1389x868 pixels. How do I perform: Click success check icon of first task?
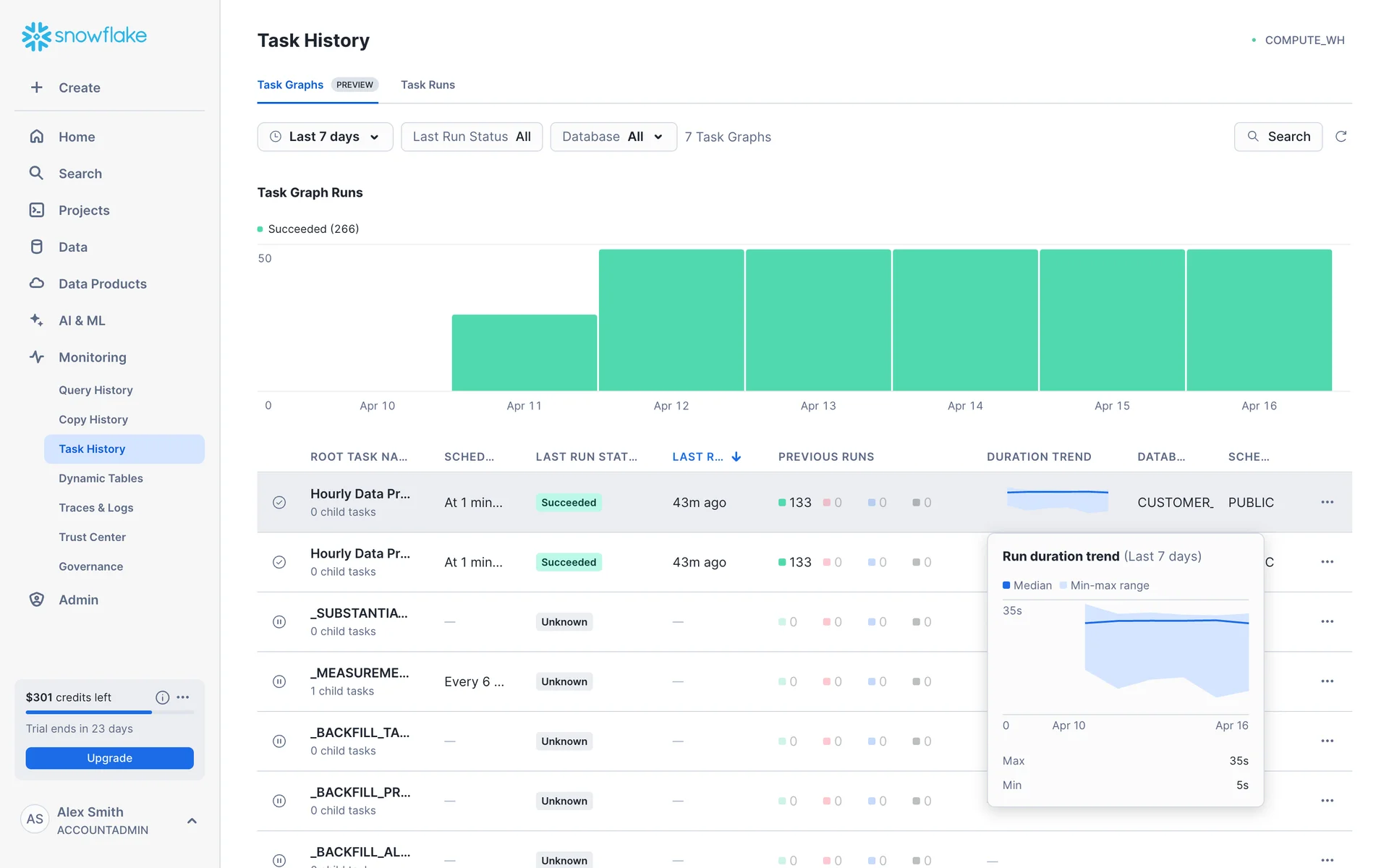[x=279, y=502]
